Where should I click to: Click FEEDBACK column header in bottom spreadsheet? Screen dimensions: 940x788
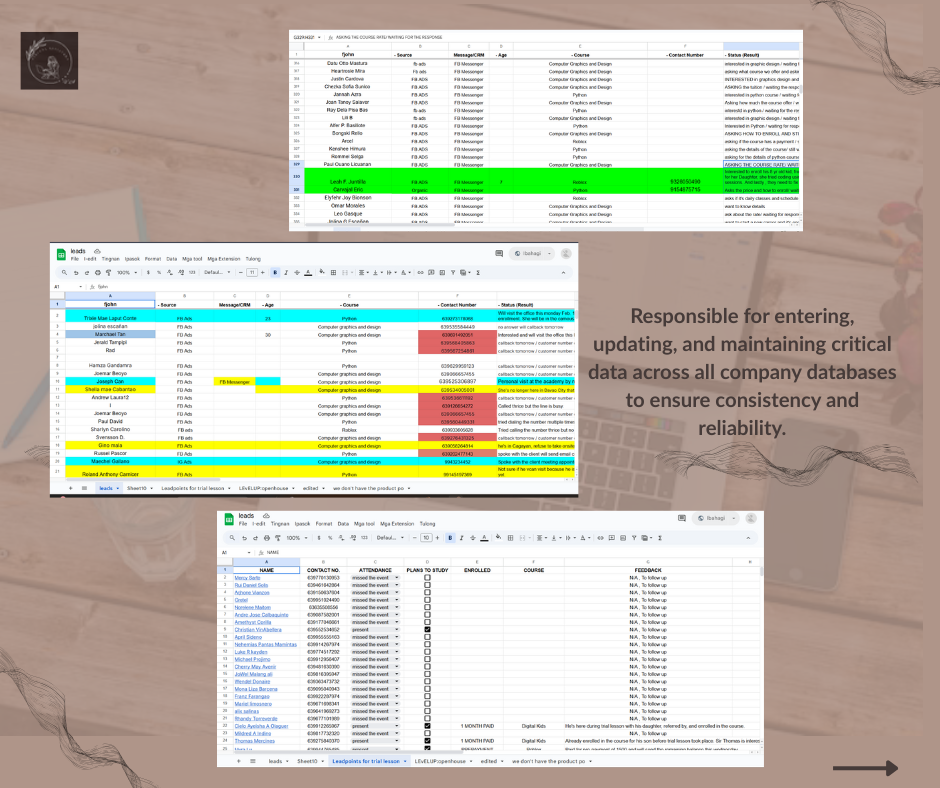point(647,570)
